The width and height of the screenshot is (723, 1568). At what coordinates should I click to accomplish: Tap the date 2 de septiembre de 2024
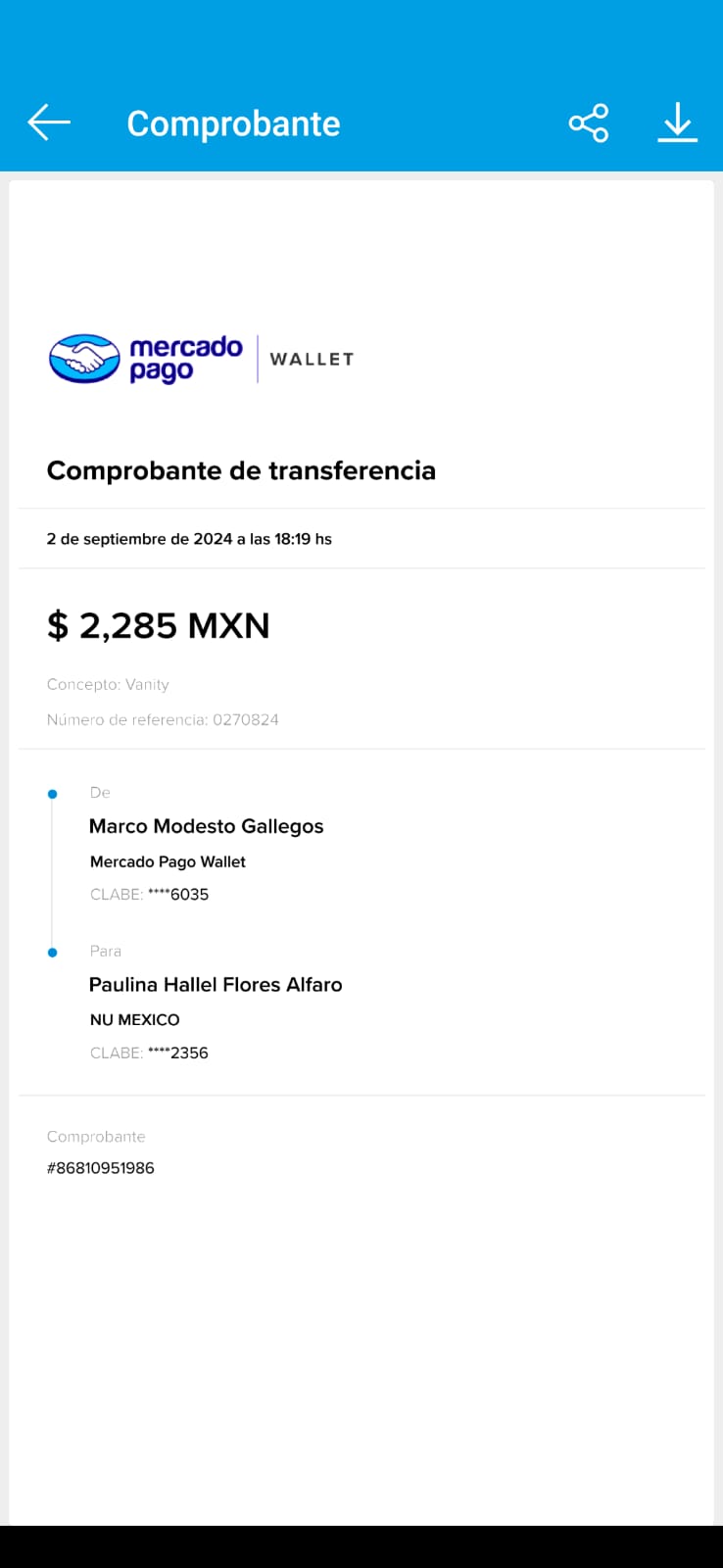point(189,539)
